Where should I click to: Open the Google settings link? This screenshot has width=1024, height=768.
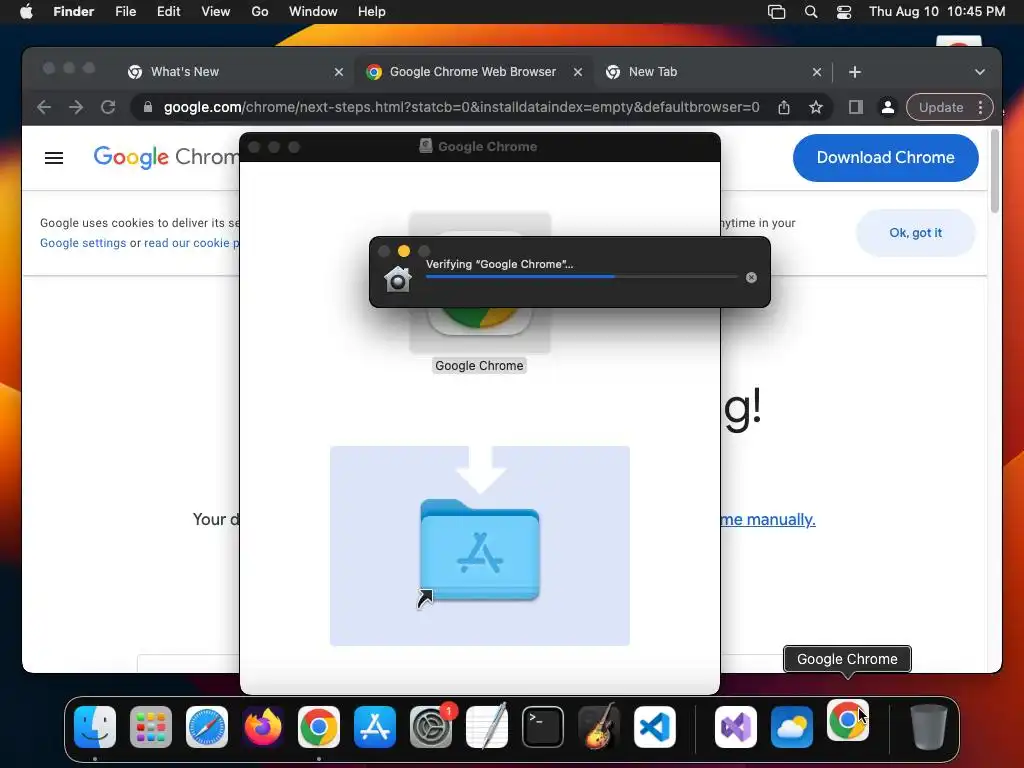tap(83, 243)
